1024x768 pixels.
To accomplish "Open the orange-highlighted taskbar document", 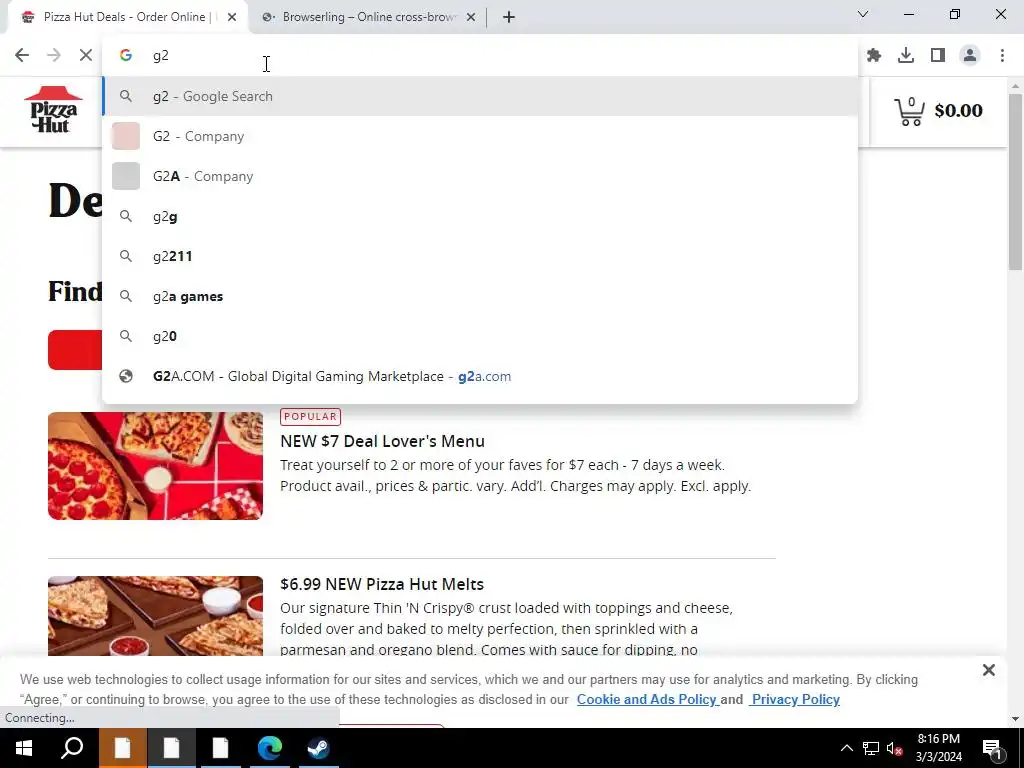I will click(122, 748).
